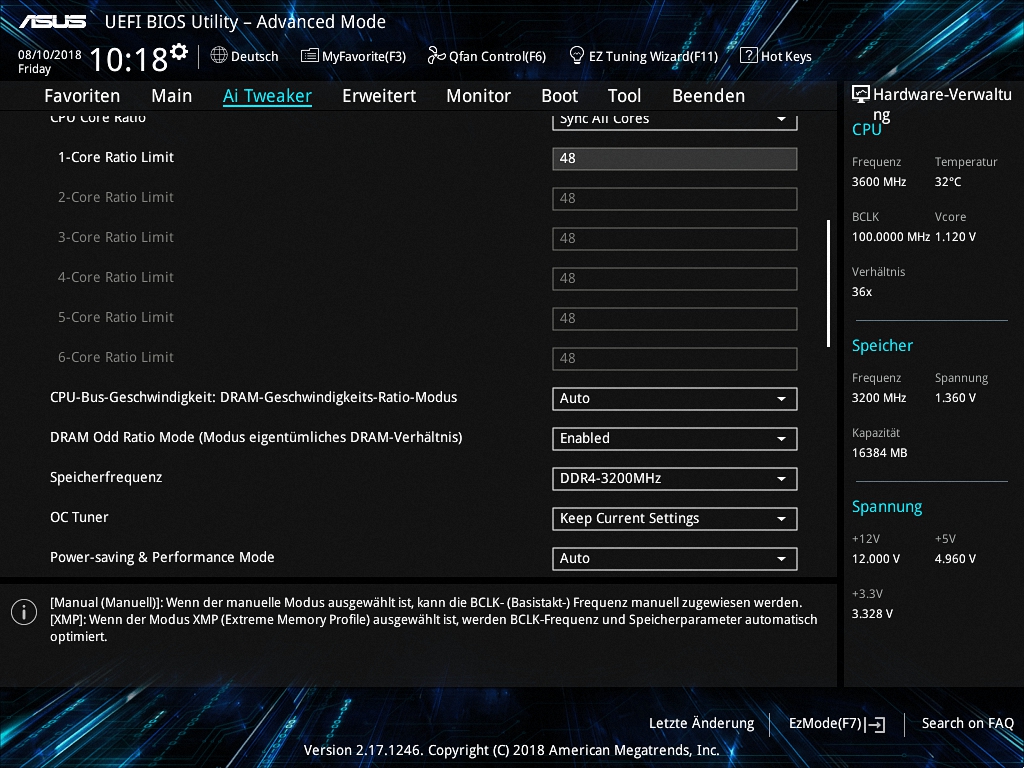The image size is (1024, 768).
Task: Select the Ai Tweaker tab
Action: point(267,95)
